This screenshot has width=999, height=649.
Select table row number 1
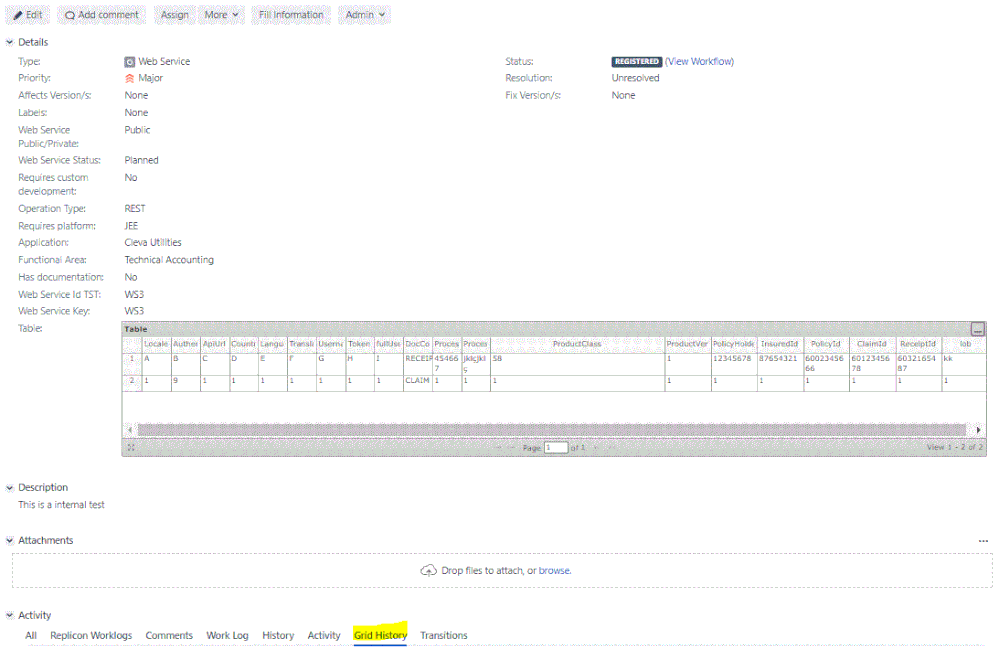click(x=132, y=364)
